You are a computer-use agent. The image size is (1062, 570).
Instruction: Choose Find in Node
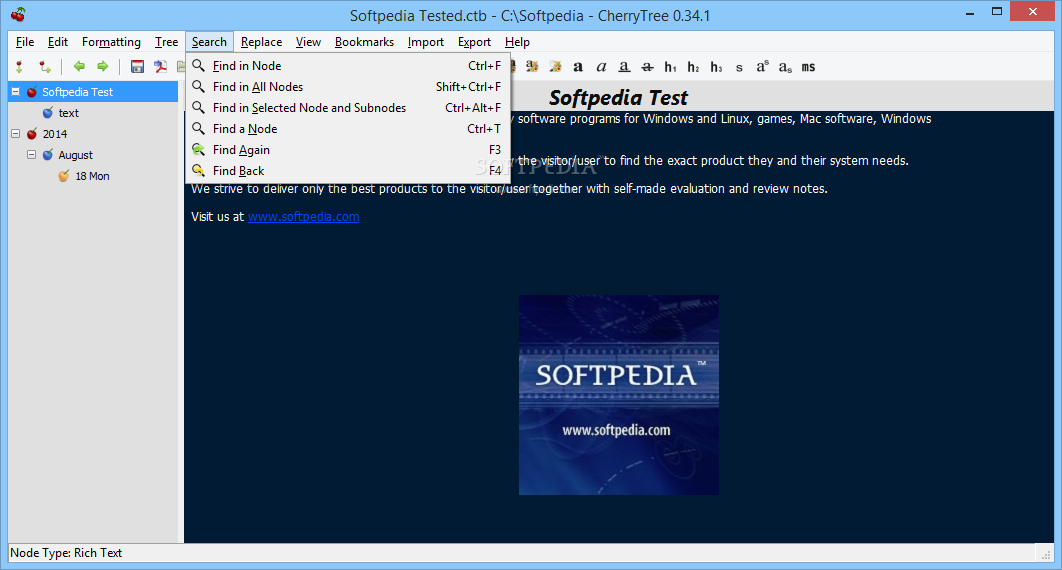(x=347, y=66)
